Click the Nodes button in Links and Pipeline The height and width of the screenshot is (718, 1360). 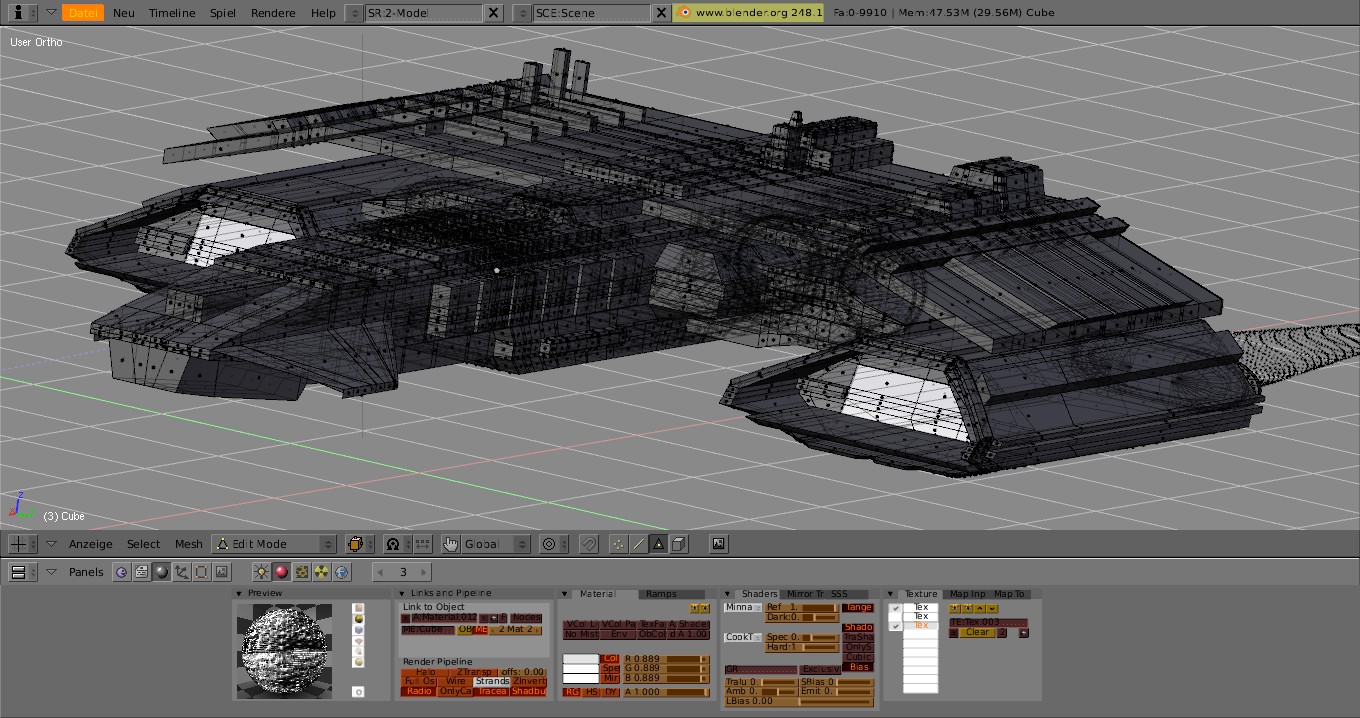coord(526,618)
